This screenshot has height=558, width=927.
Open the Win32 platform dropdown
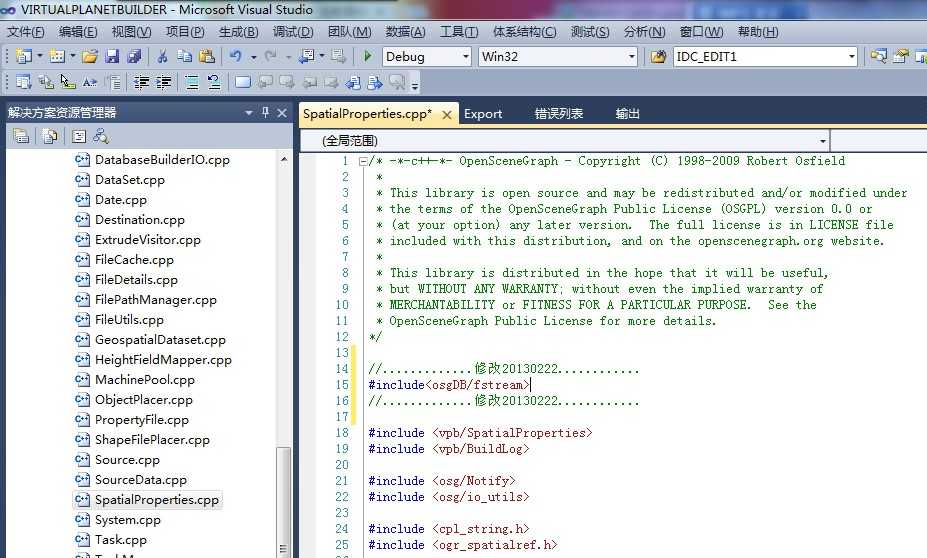631,57
